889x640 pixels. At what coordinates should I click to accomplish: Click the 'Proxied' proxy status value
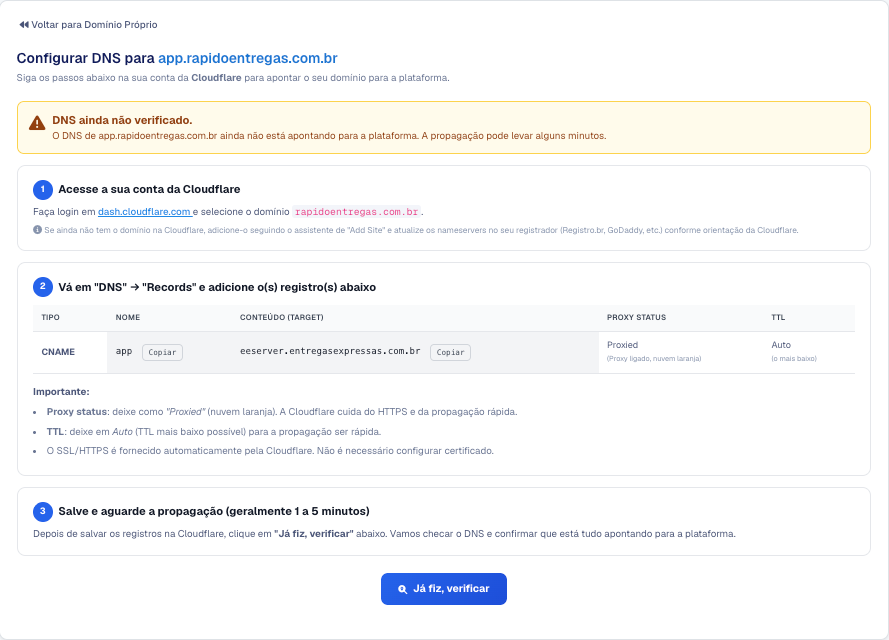(x=623, y=345)
